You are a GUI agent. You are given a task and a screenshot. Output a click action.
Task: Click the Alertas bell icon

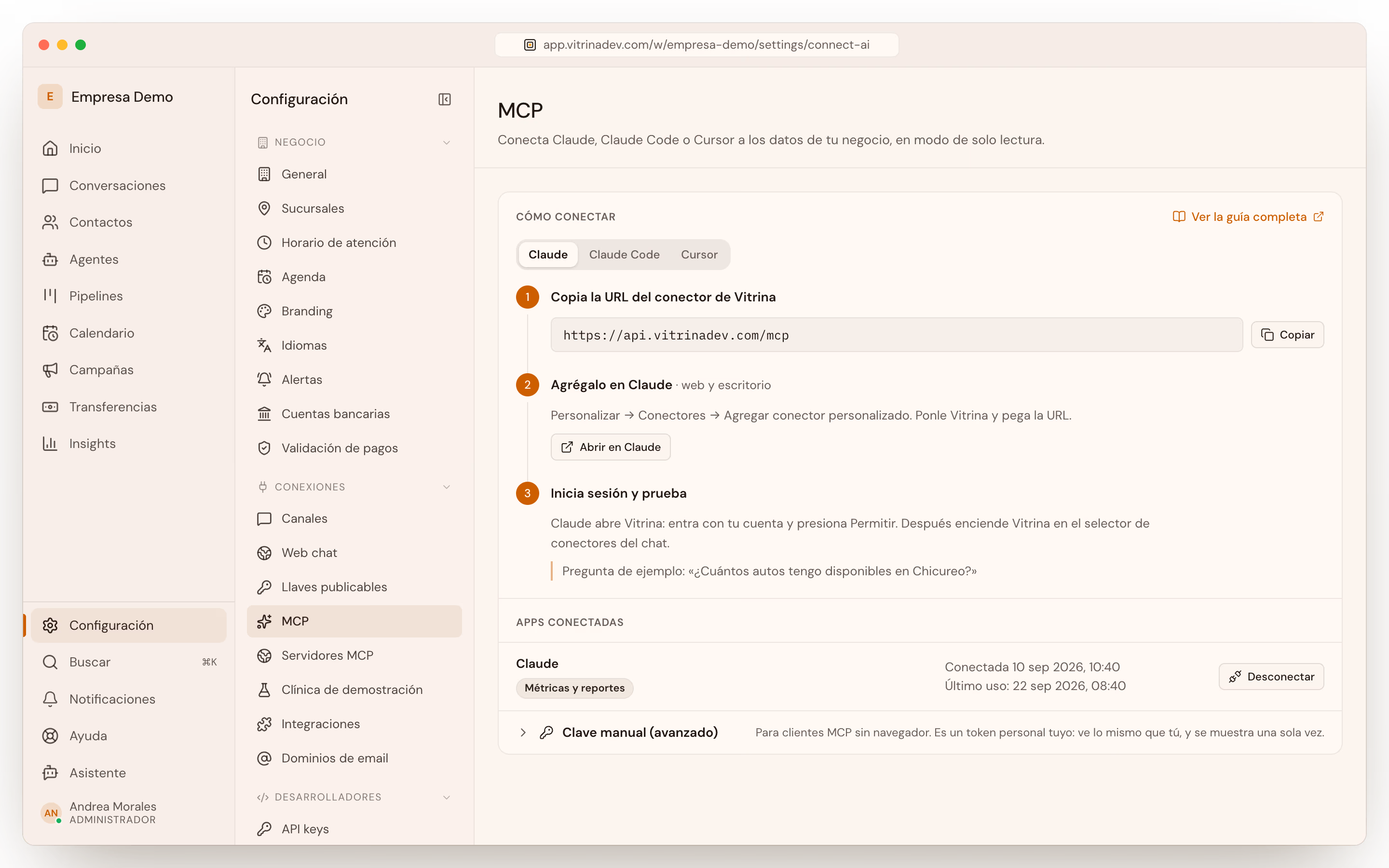[x=264, y=380]
